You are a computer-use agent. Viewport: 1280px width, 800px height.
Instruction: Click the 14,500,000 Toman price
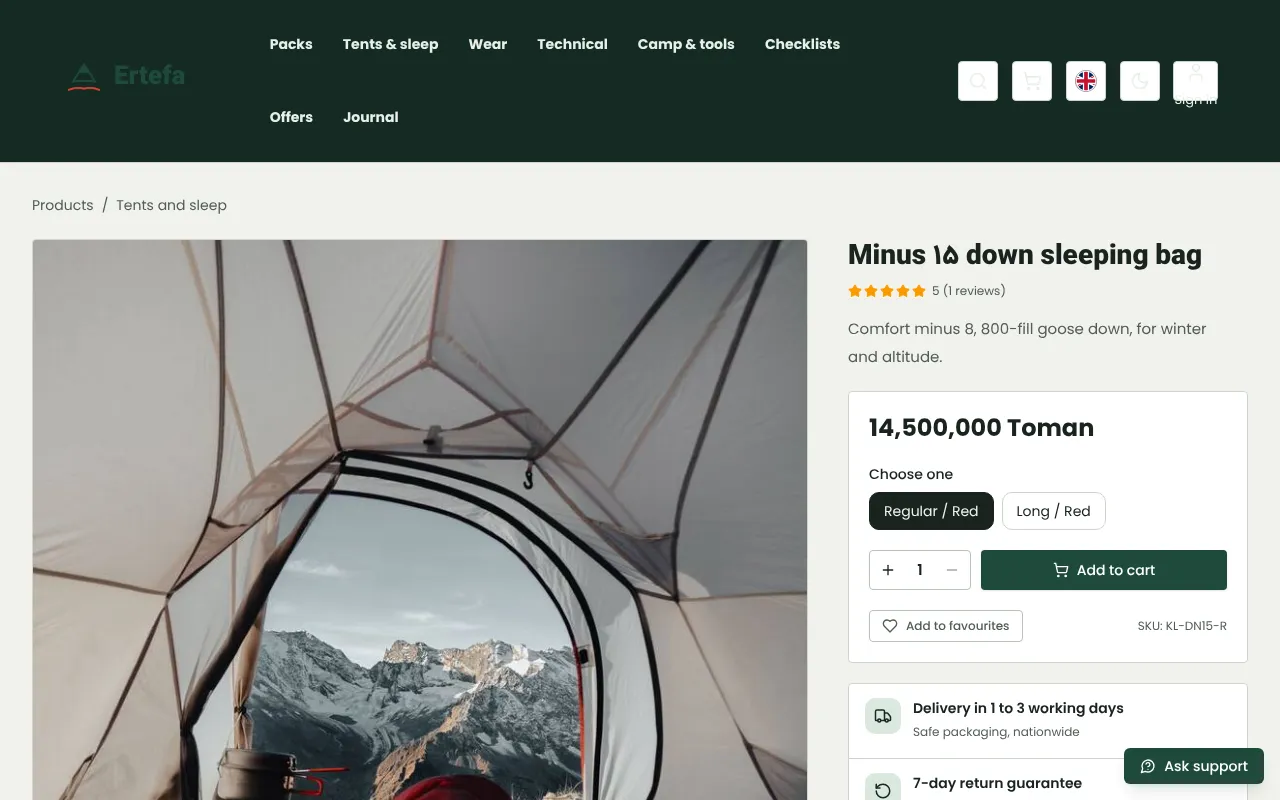981,428
